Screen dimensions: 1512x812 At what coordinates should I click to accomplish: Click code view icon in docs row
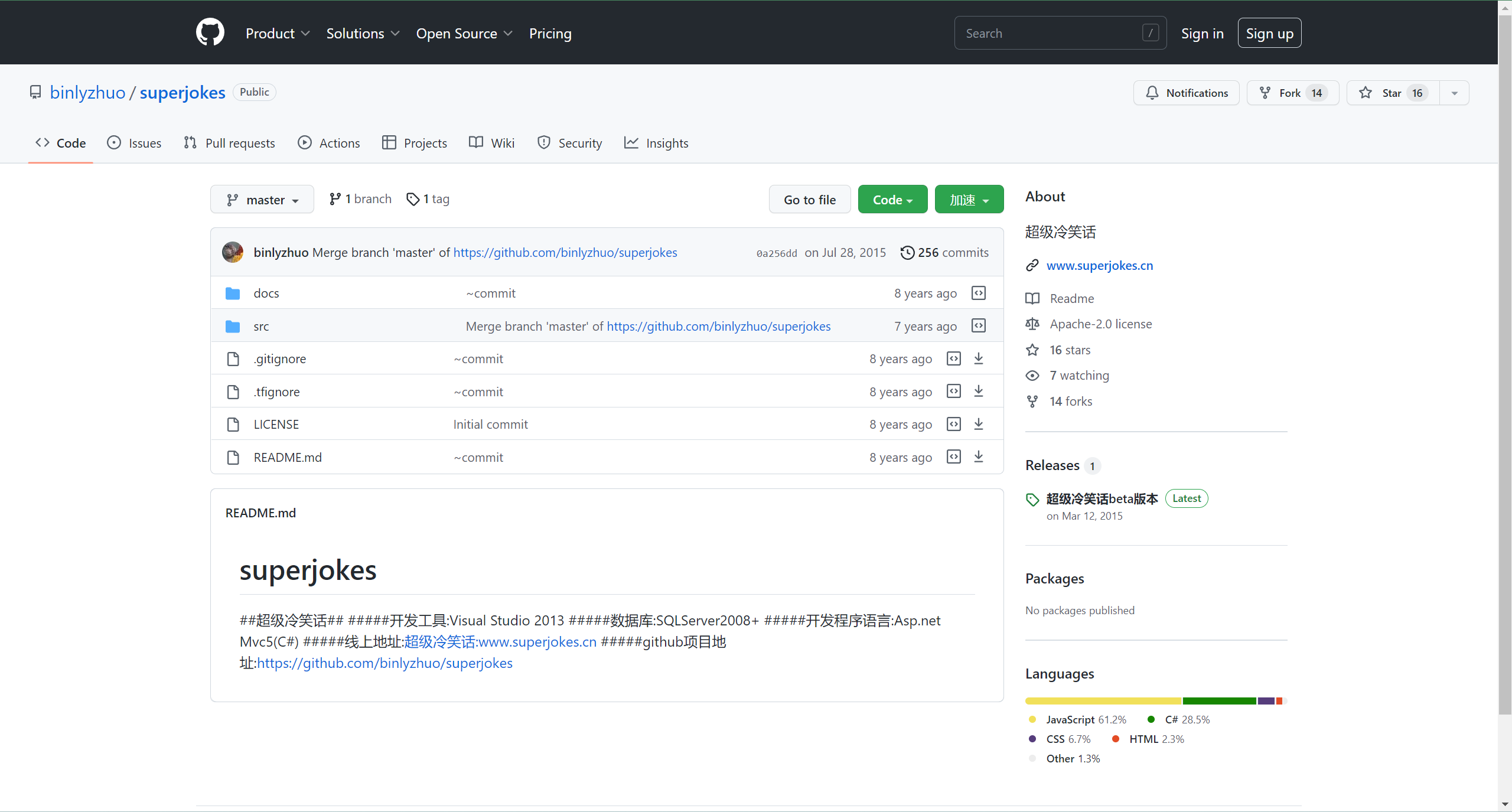coord(979,293)
